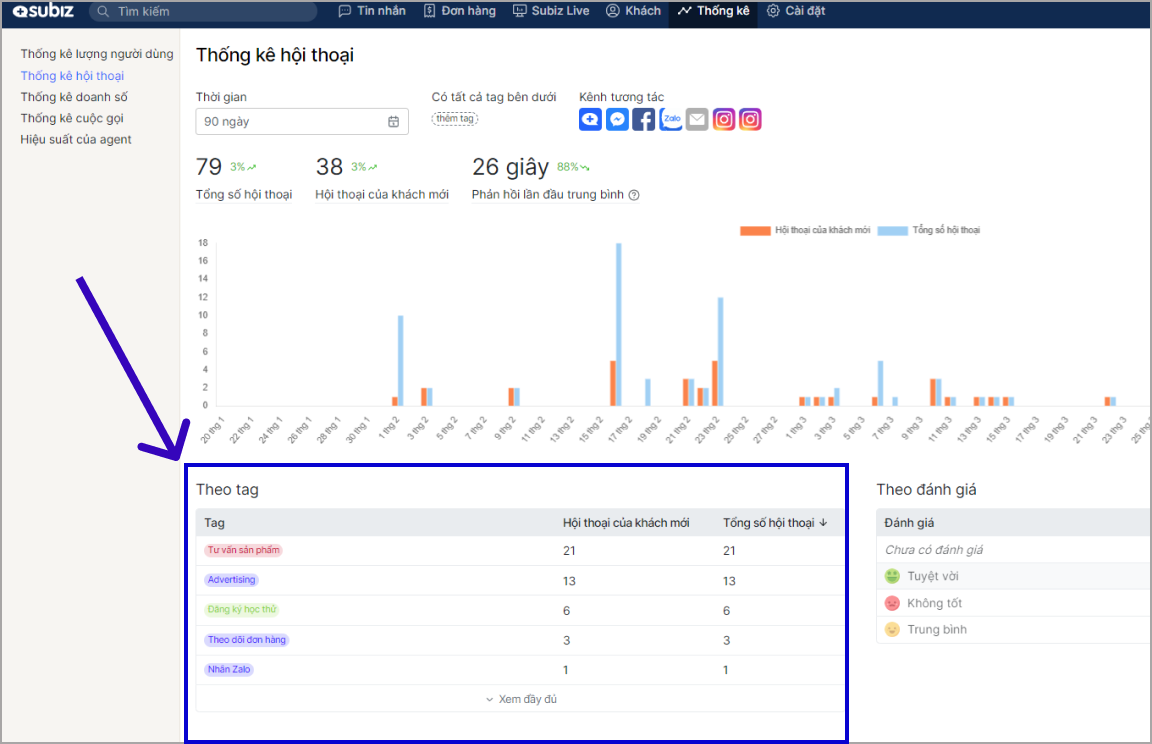
Task: Click the Zalo channel icon
Action: (x=671, y=120)
